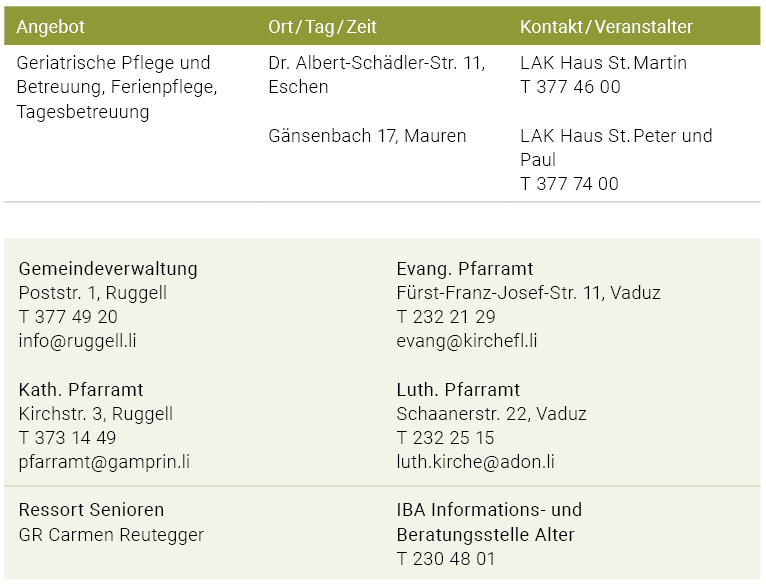
Task: Open the evang@kirchefl.li email link
Action: 467,341
